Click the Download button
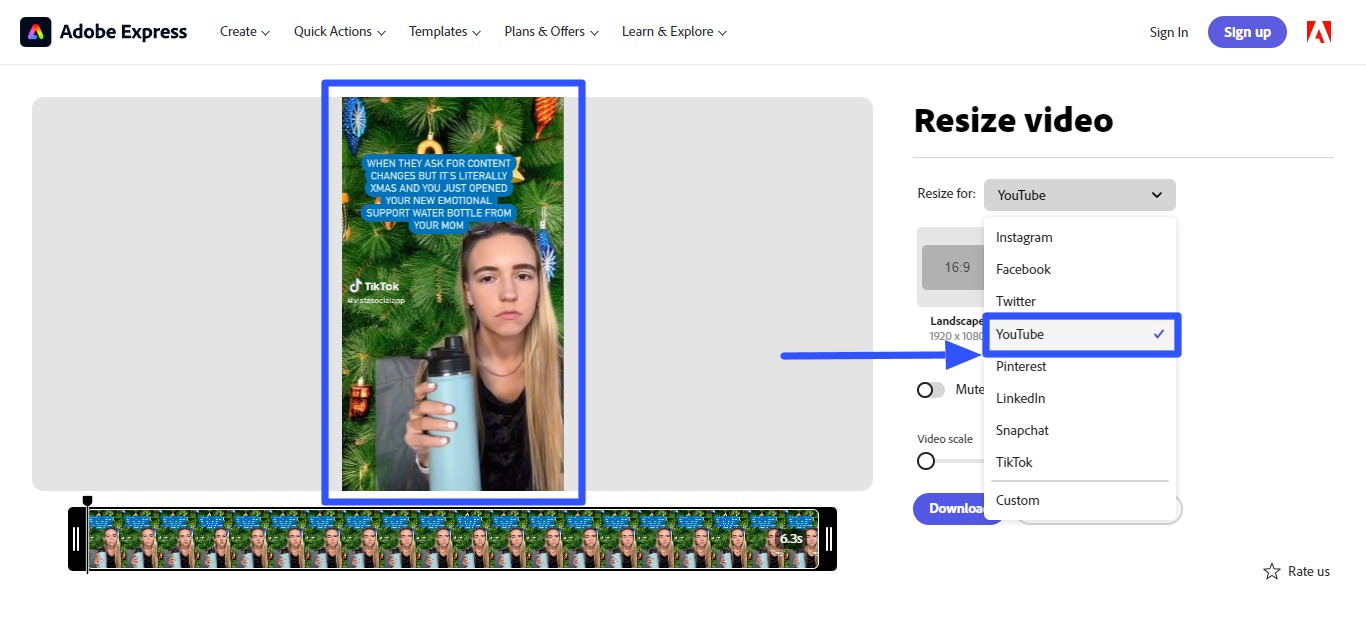This screenshot has height=619, width=1366. (x=950, y=508)
